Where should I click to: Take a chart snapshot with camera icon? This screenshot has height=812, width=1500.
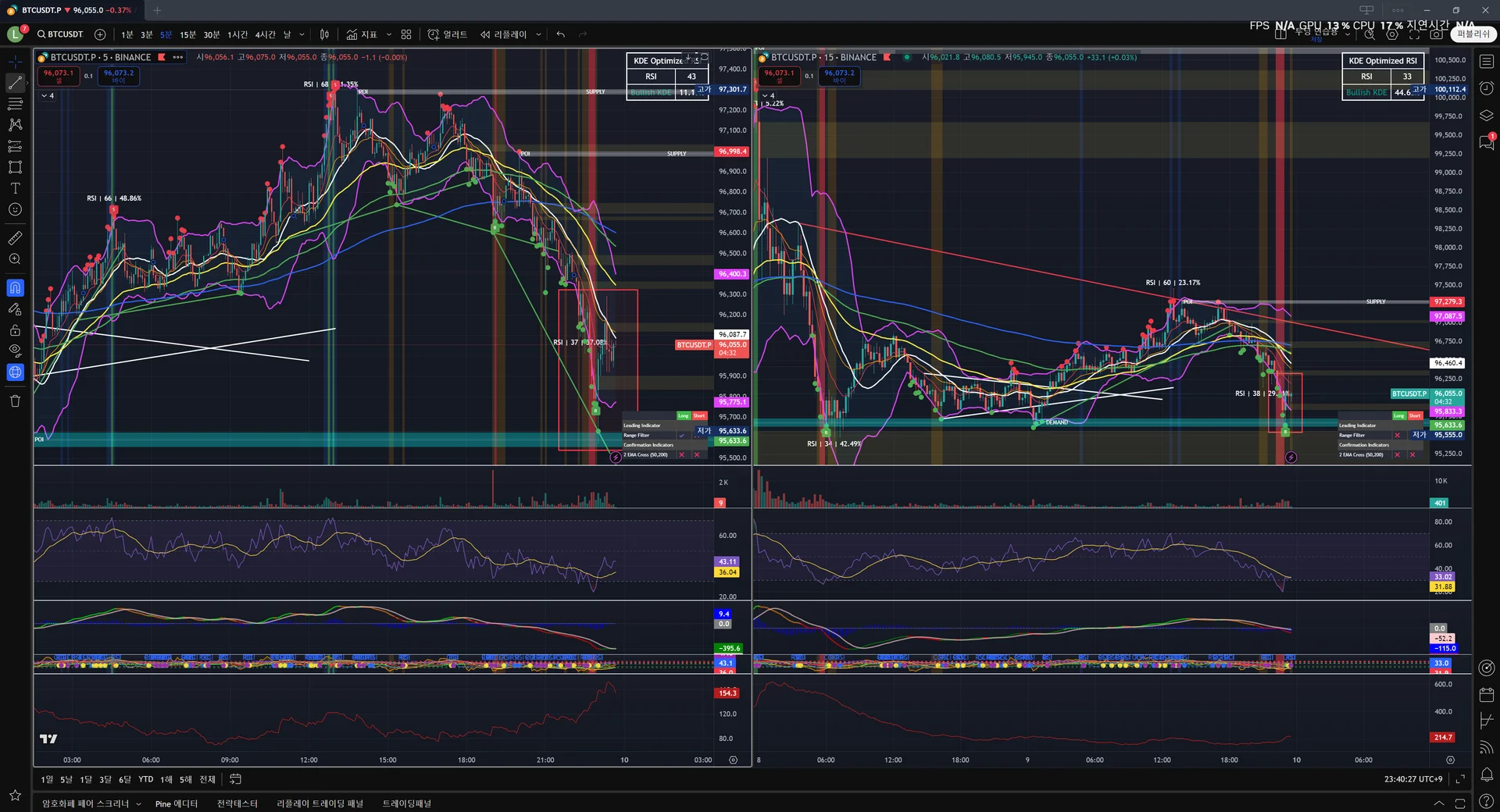point(1436,34)
